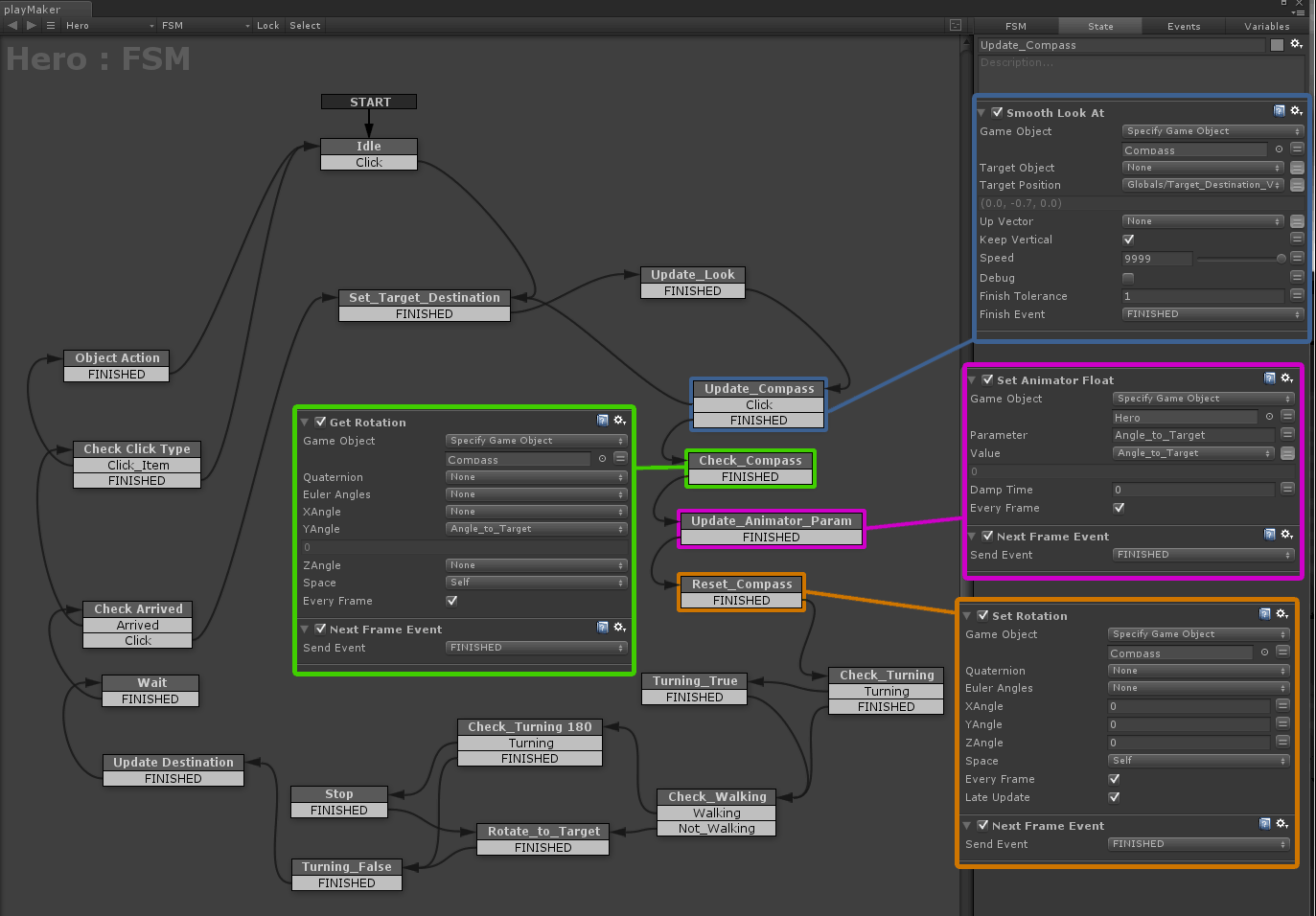This screenshot has width=1316, height=916.
Task: Toggle the minimap icon at graph toolbar end
Action: coord(956,26)
